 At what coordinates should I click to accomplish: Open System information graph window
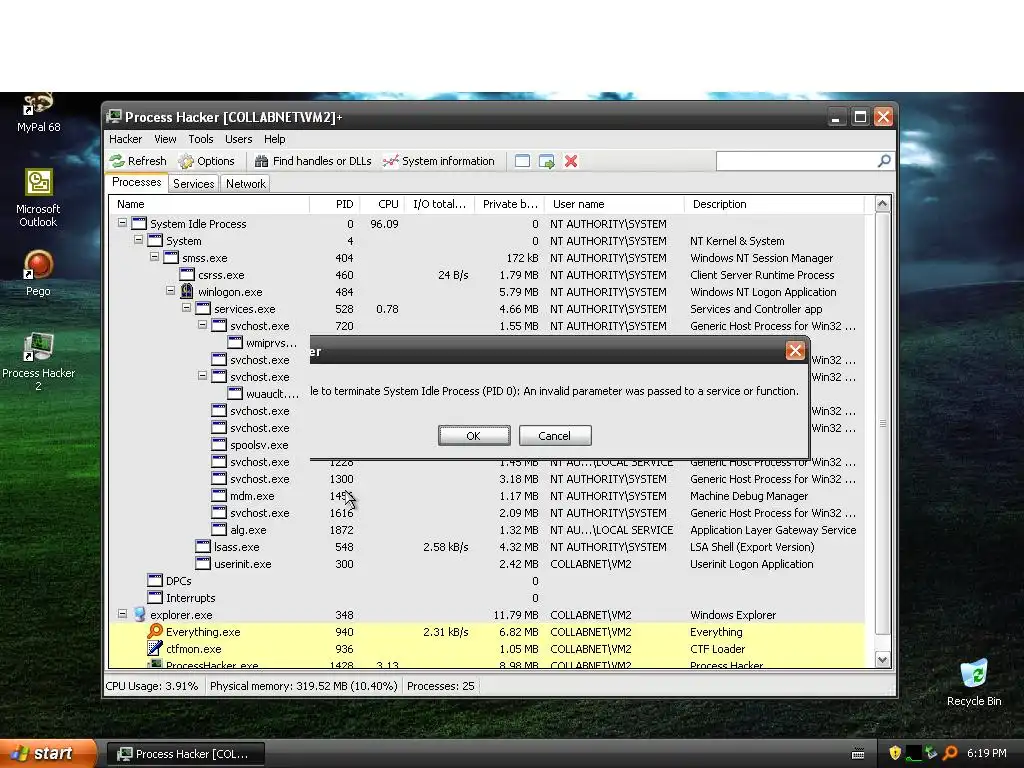(439, 161)
